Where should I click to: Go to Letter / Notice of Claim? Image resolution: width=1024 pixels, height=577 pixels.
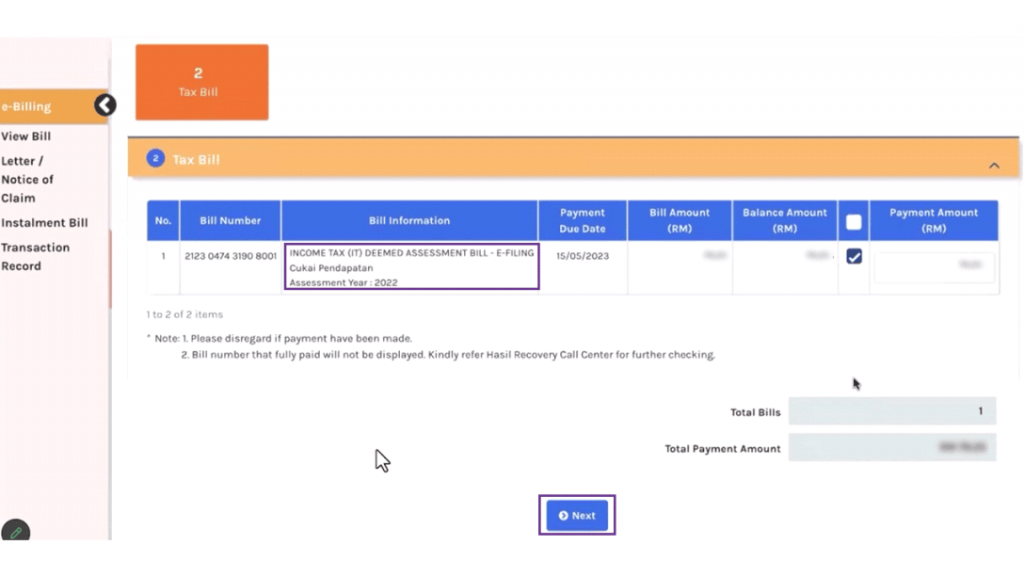(x=27, y=179)
